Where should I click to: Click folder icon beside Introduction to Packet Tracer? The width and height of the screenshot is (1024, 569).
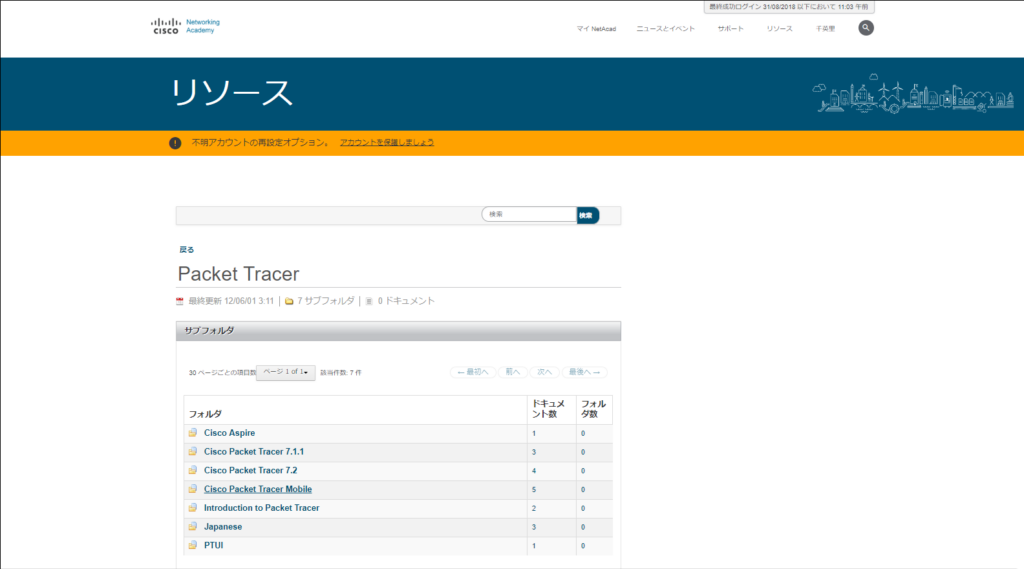point(193,508)
